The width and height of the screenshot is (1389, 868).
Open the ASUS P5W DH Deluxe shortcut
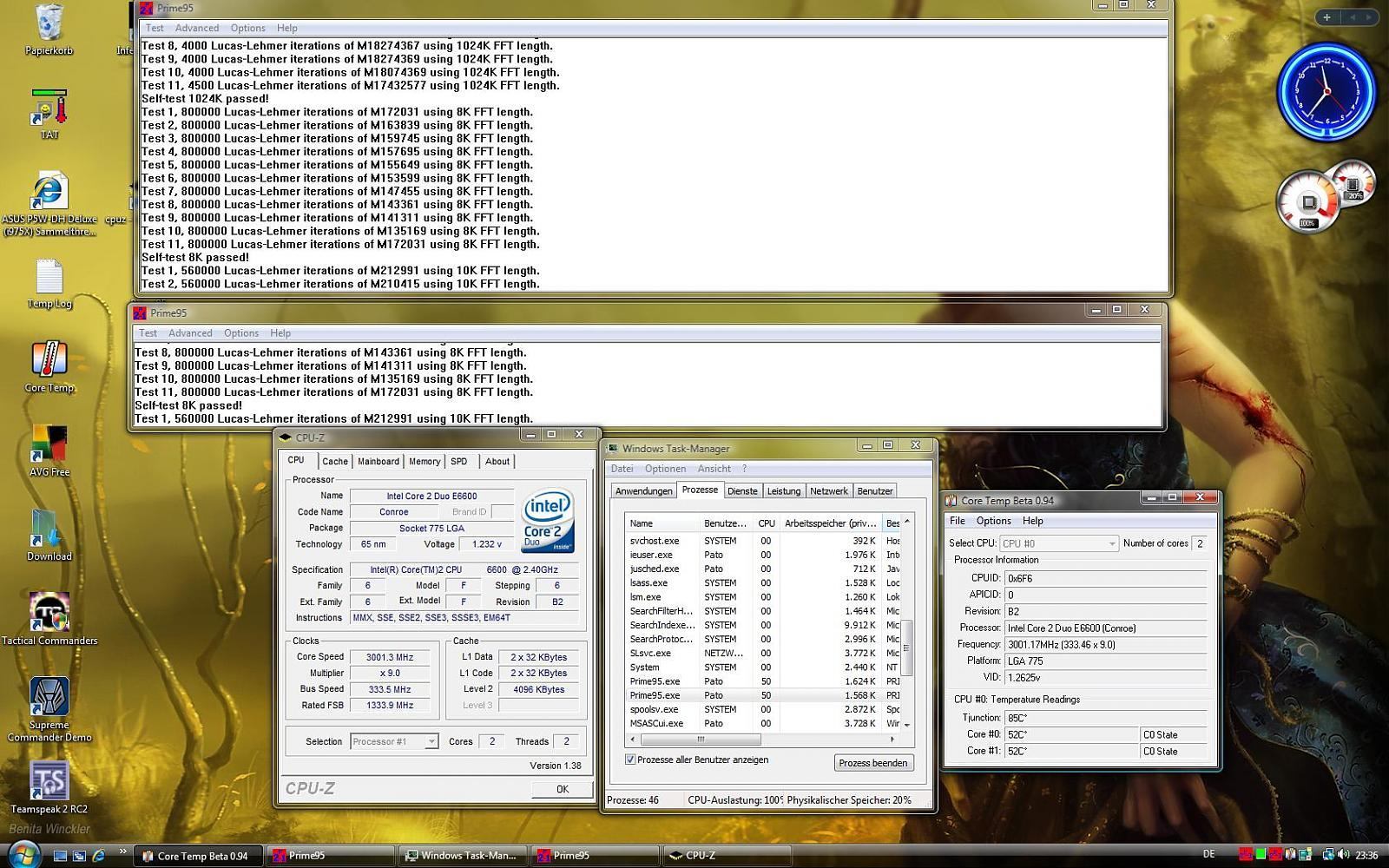pyautogui.click(x=49, y=204)
